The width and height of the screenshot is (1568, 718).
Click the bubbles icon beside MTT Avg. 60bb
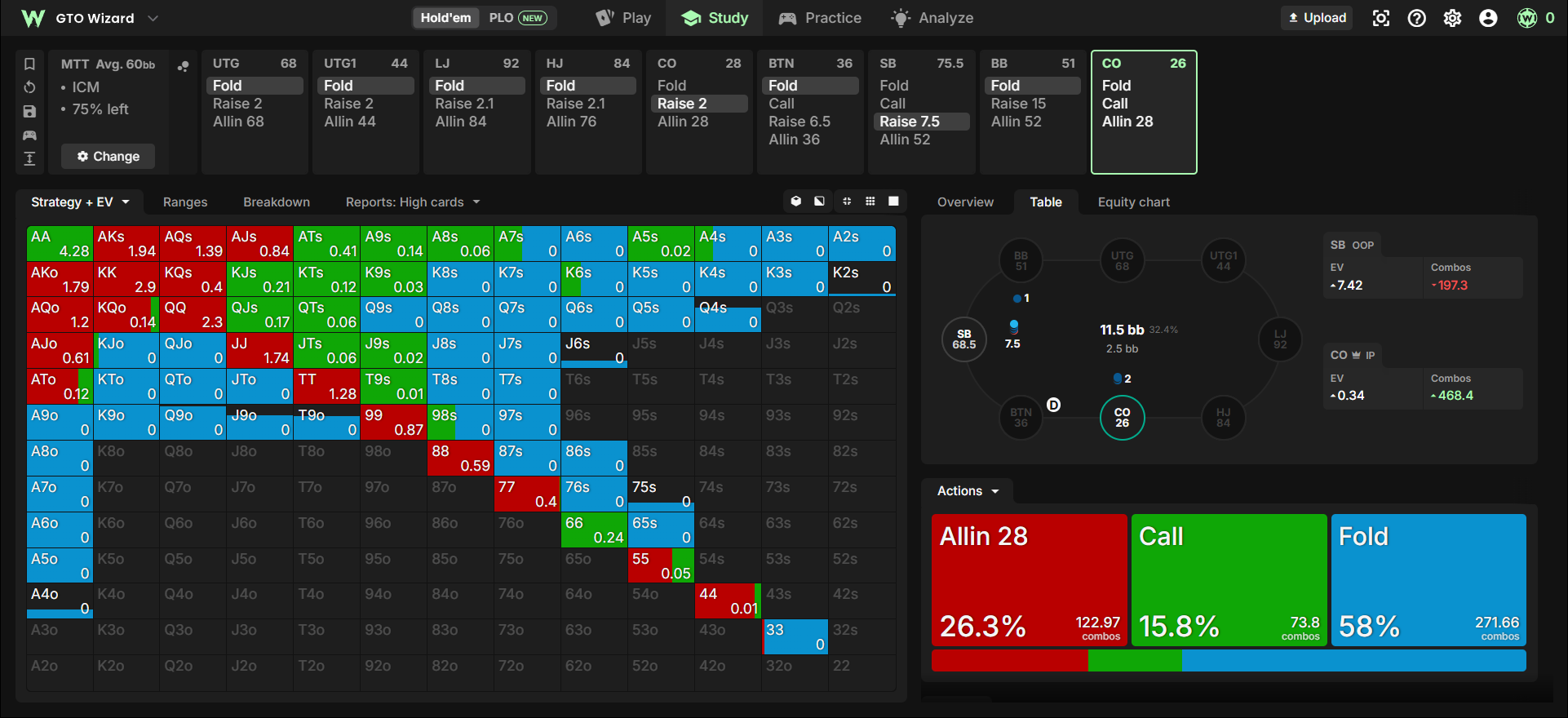point(184,66)
